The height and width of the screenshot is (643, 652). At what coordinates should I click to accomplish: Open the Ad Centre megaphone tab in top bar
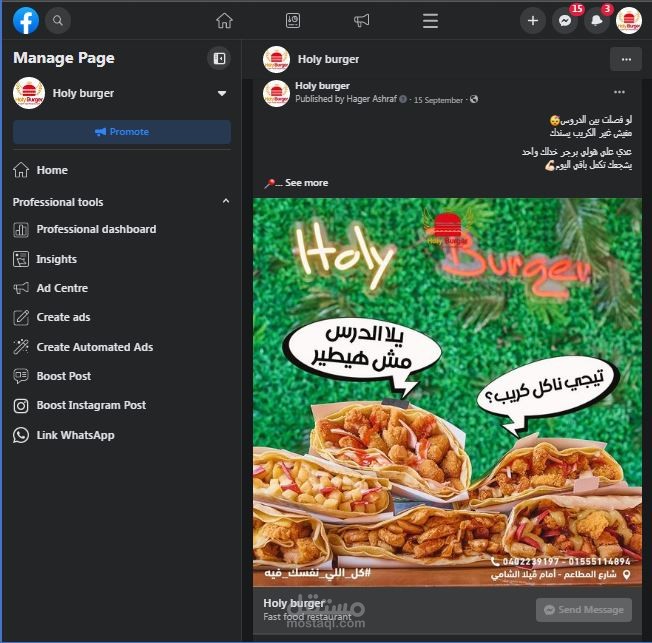point(361,20)
